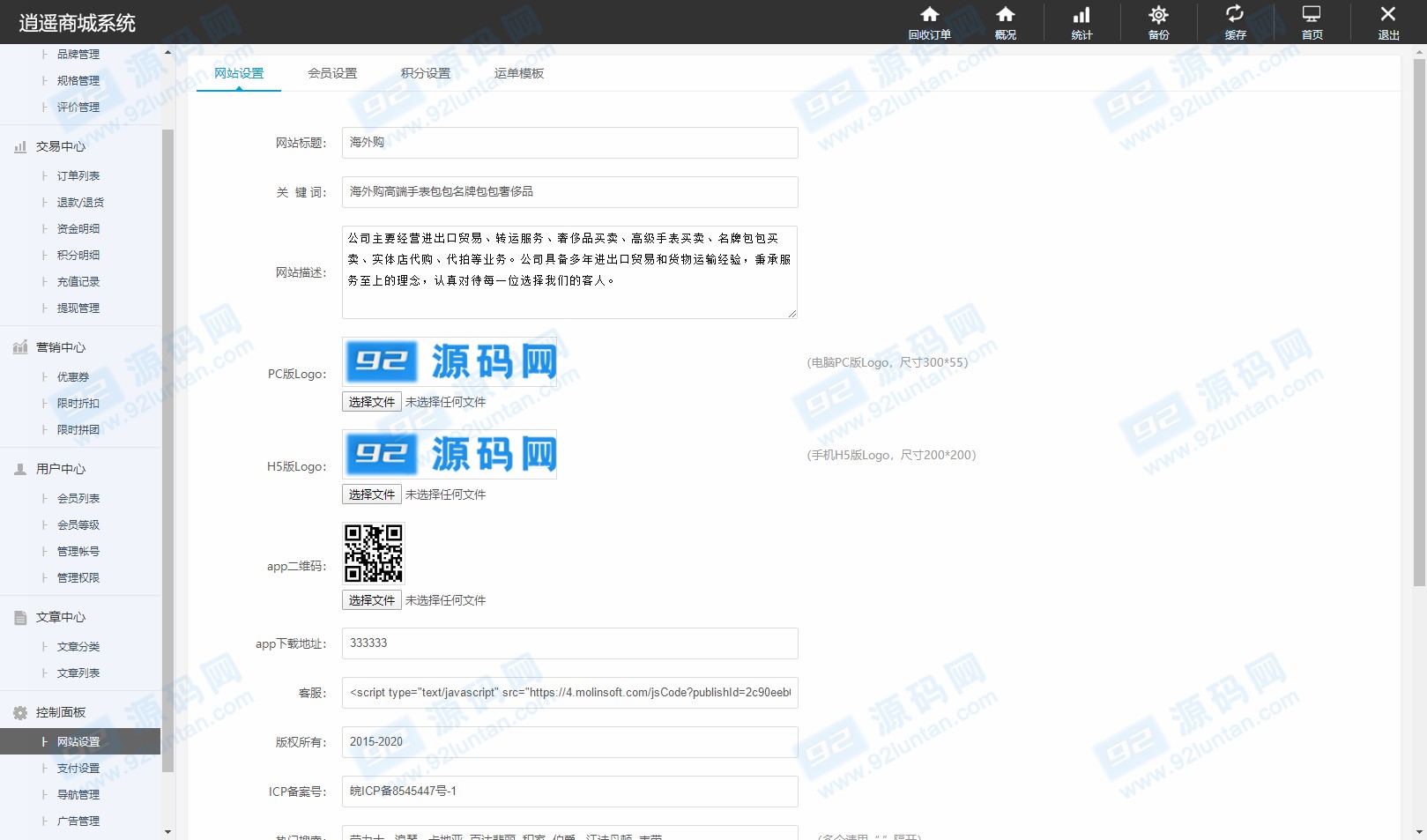Viewport: 1427px width, 840px height.
Task: Click the ICP备案号 input field
Action: point(570,792)
